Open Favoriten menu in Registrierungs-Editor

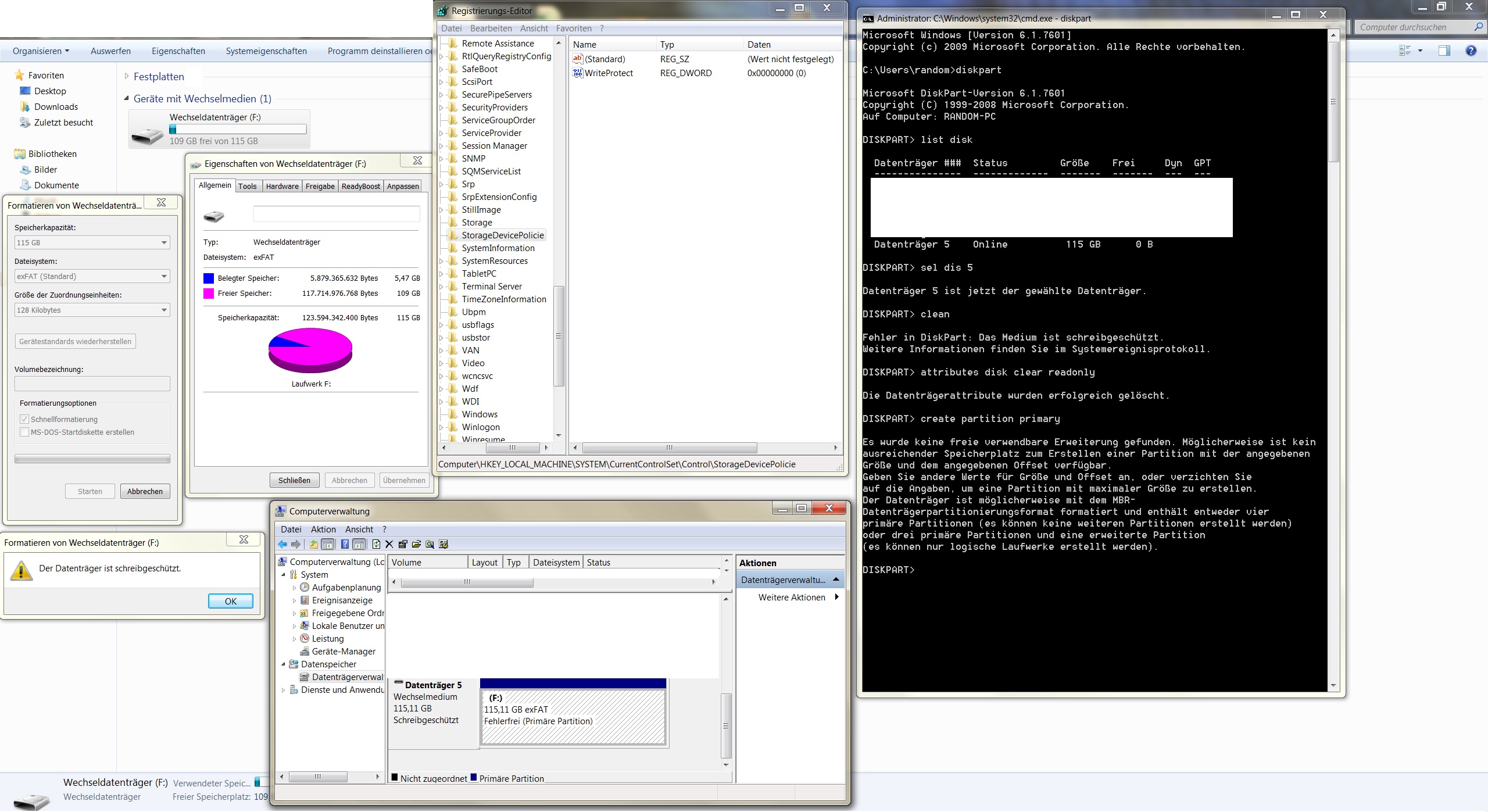click(573, 28)
